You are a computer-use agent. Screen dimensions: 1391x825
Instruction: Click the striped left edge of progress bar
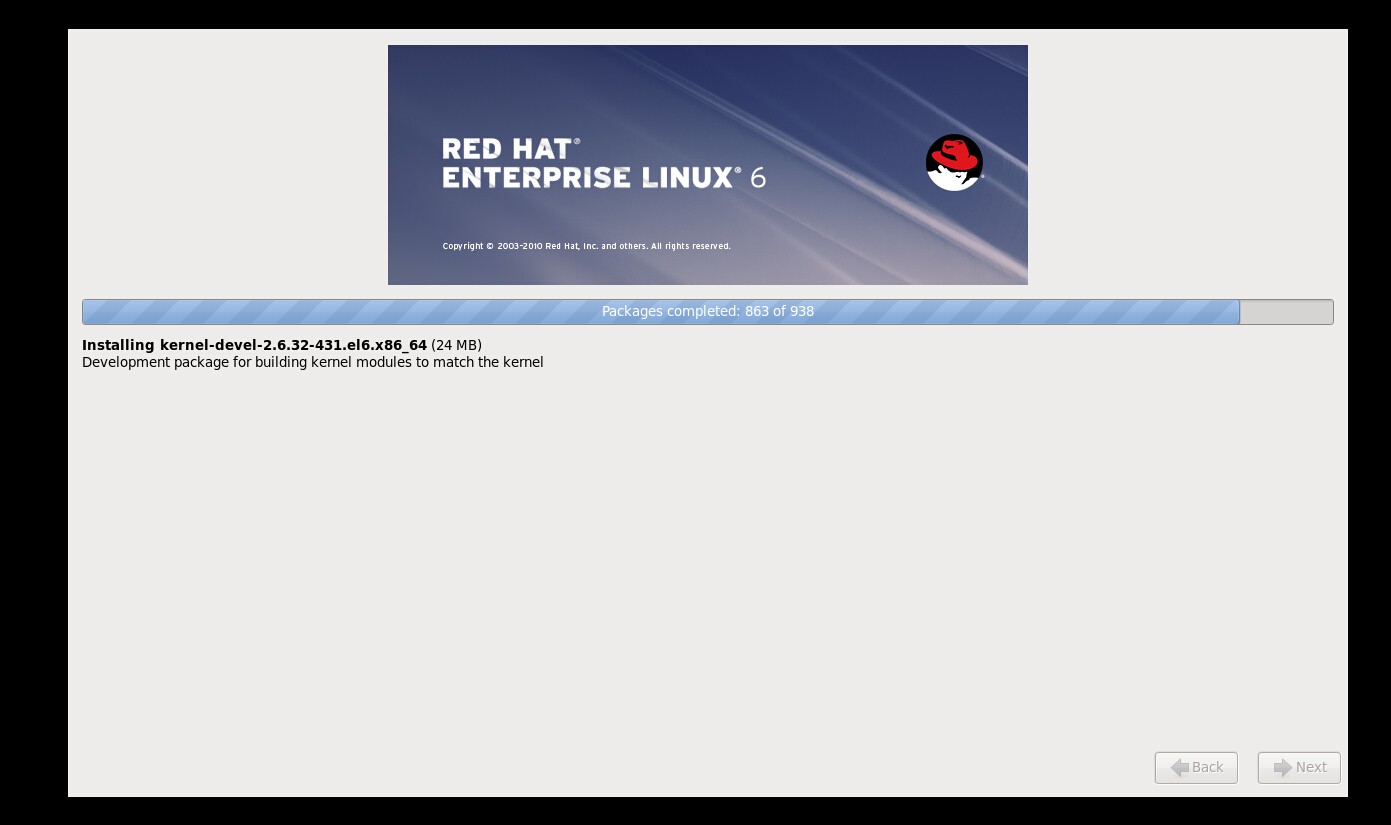tap(95, 312)
